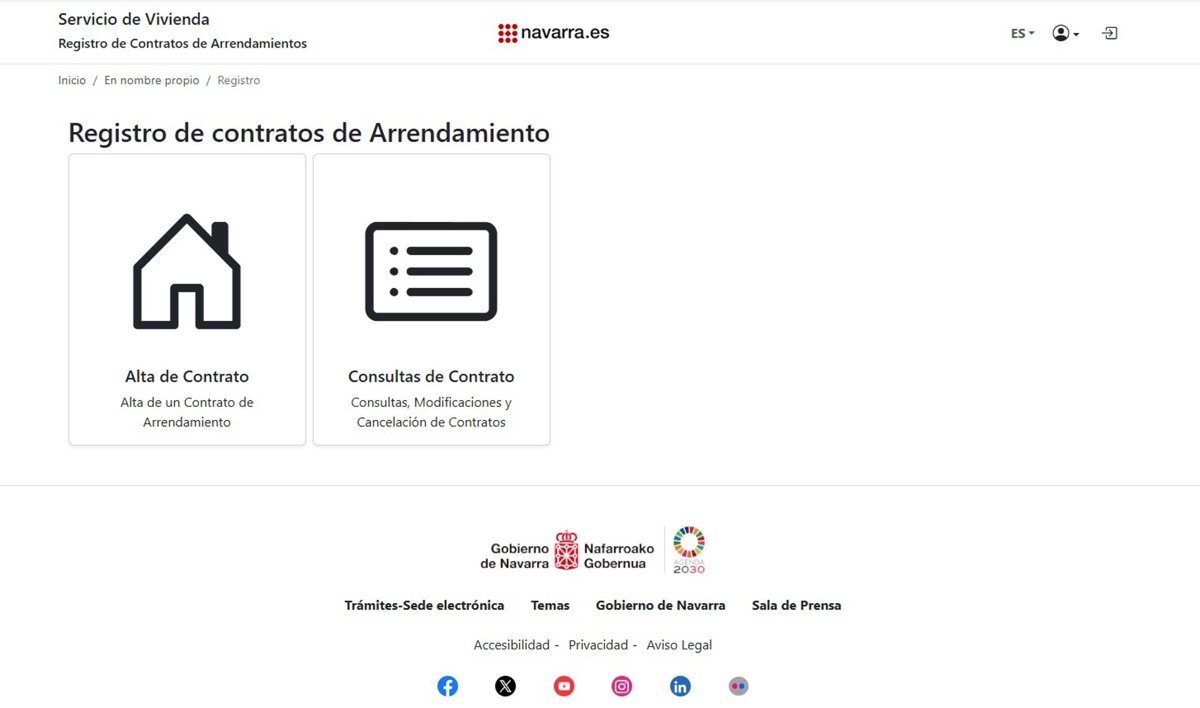Open the X (Twitter) social icon
Viewport: 1200px width, 708px height.
[506, 686]
